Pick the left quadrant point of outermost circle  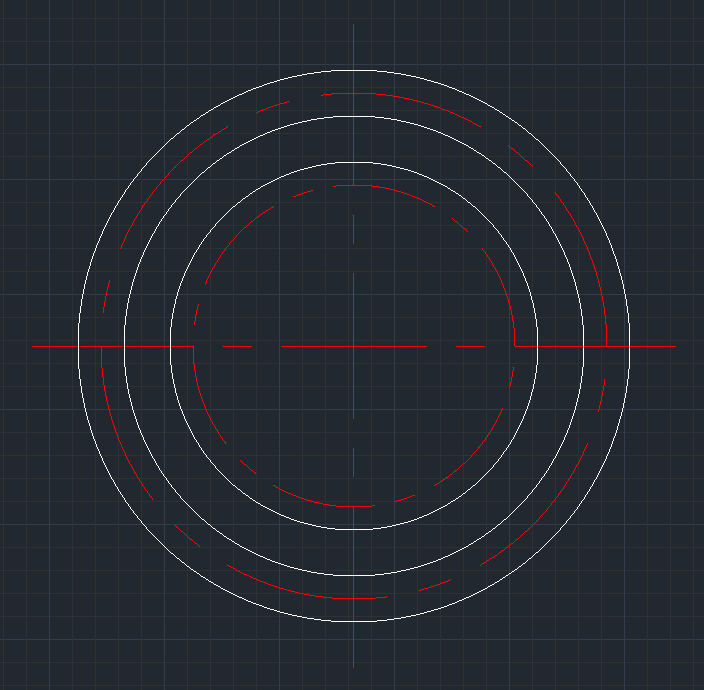pyautogui.click(x=78, y=346)
